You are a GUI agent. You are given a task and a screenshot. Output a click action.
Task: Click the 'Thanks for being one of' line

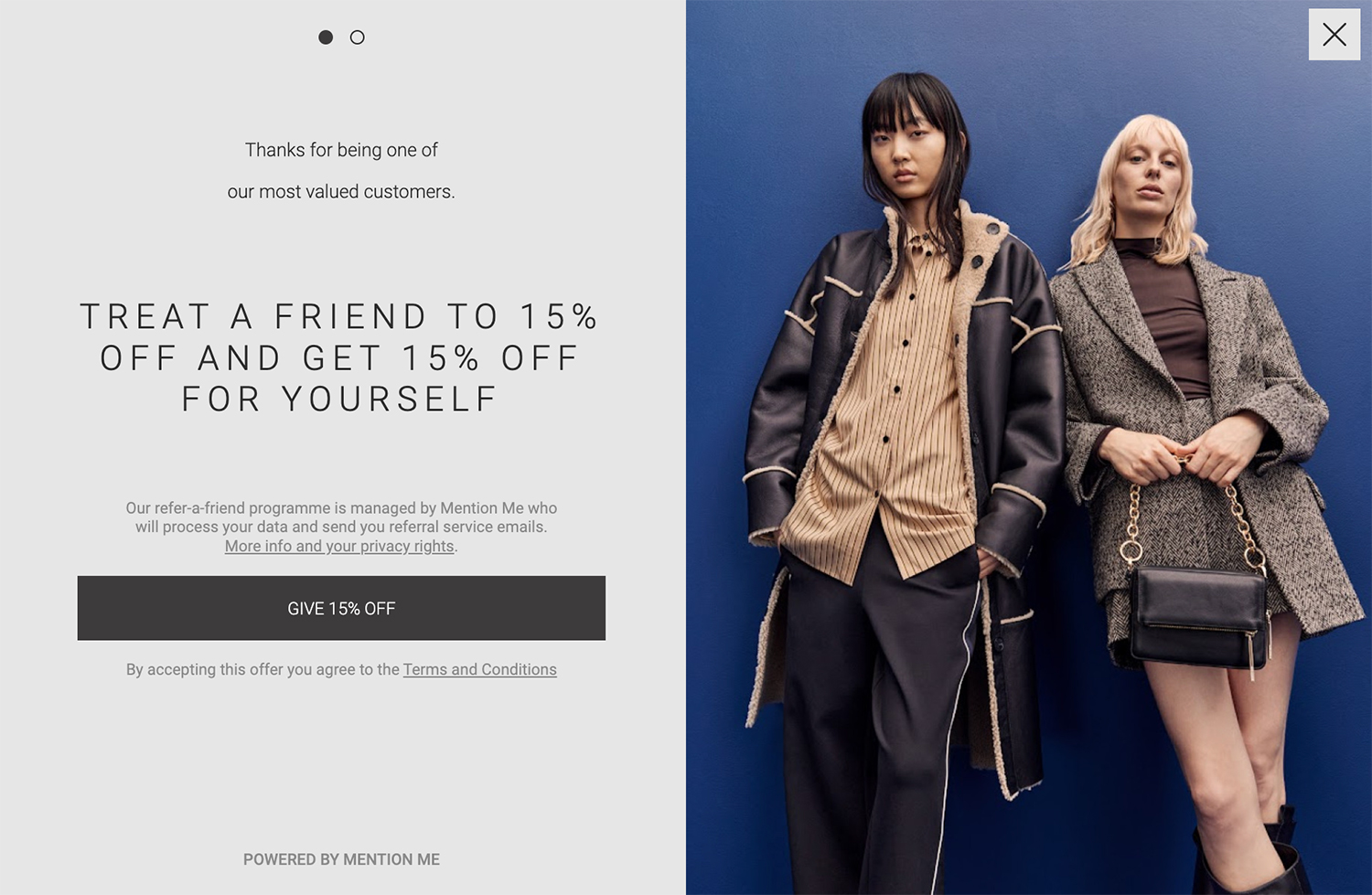(x=341, y=150)
